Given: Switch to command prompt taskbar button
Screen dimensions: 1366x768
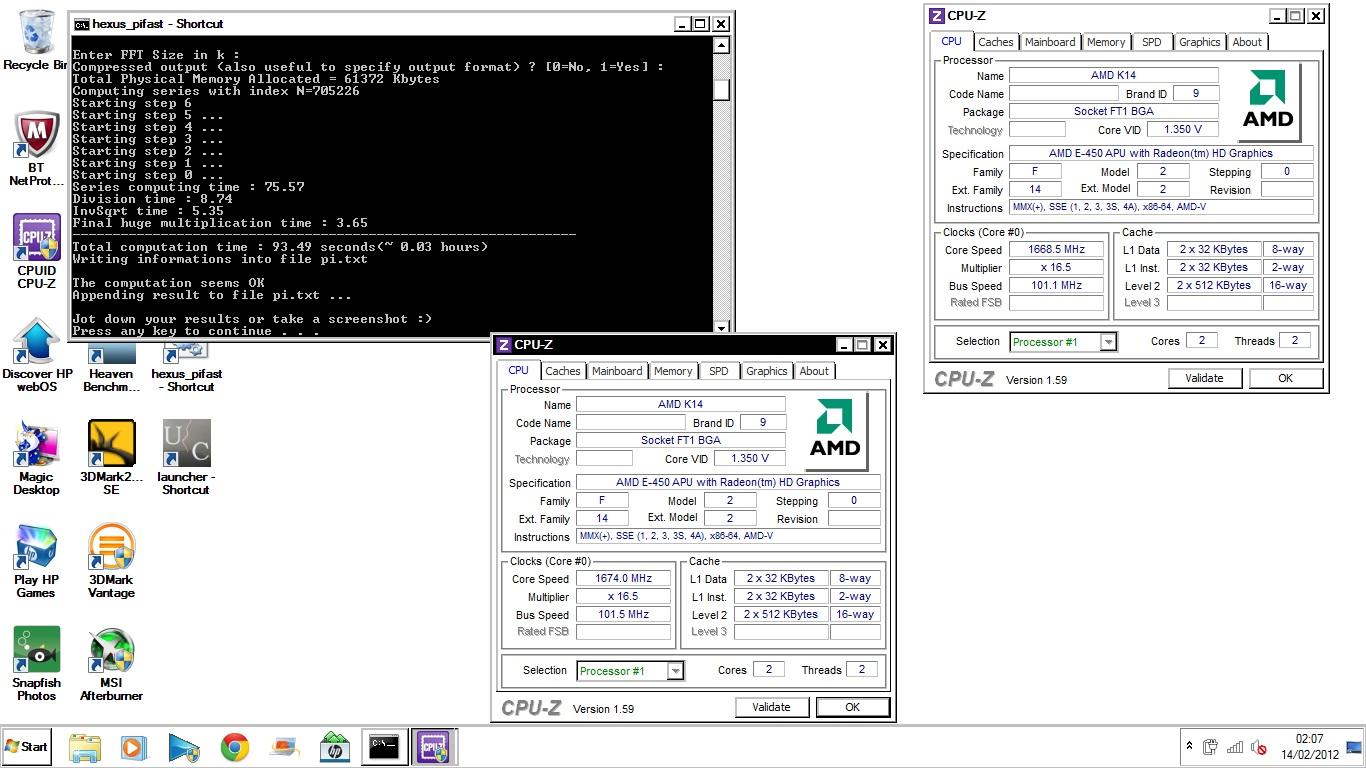Looking at the screenshot, I should coord(384,747).
